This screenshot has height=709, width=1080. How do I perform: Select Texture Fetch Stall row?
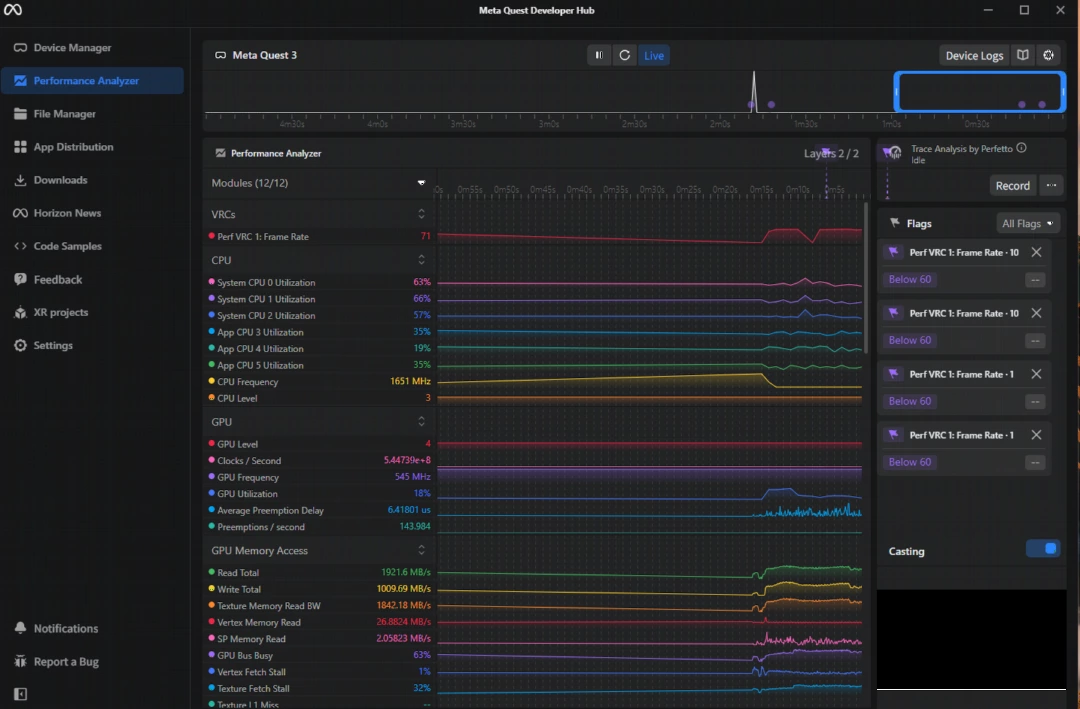(320, 688)
